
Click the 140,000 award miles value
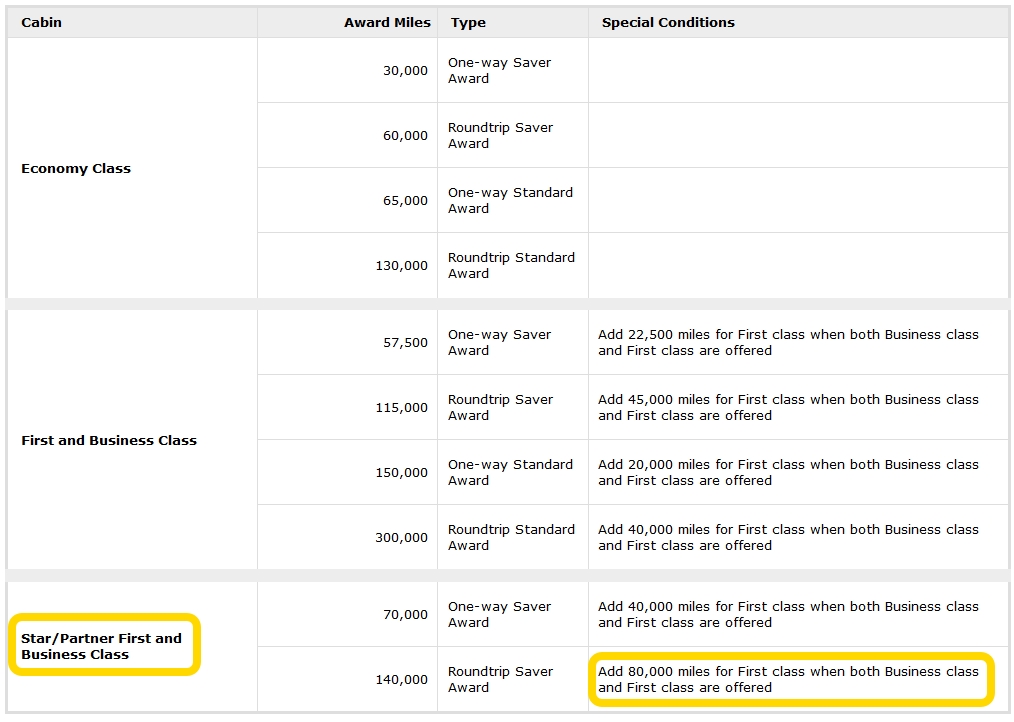click(x=401, y=680)
